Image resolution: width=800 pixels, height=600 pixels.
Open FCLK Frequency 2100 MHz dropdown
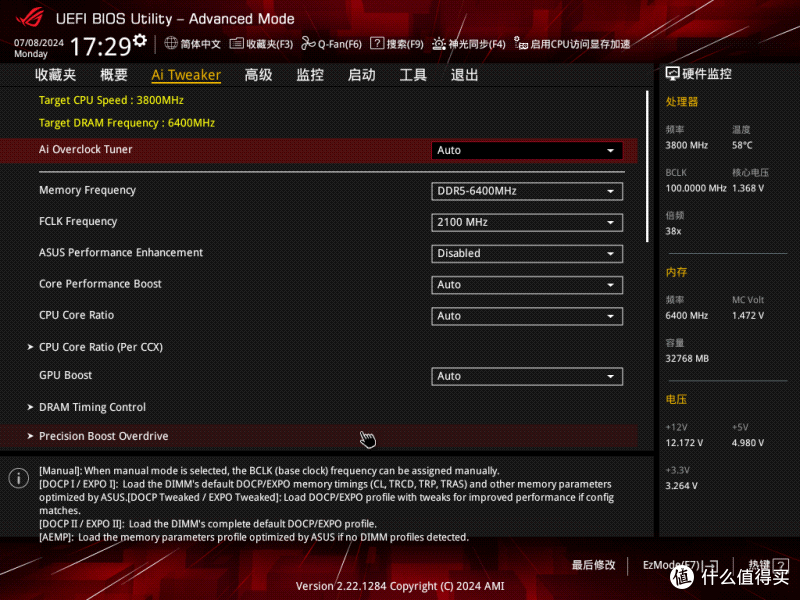(527, 222)
